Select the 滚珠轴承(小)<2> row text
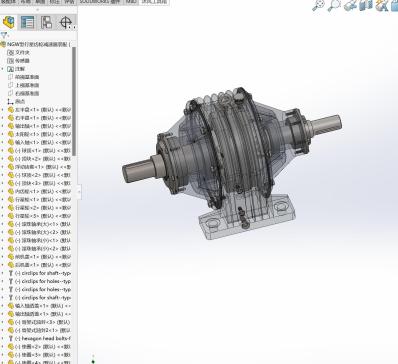Image resolution: width=398 pixels, height=364 pixels. (x=43, y=248)
